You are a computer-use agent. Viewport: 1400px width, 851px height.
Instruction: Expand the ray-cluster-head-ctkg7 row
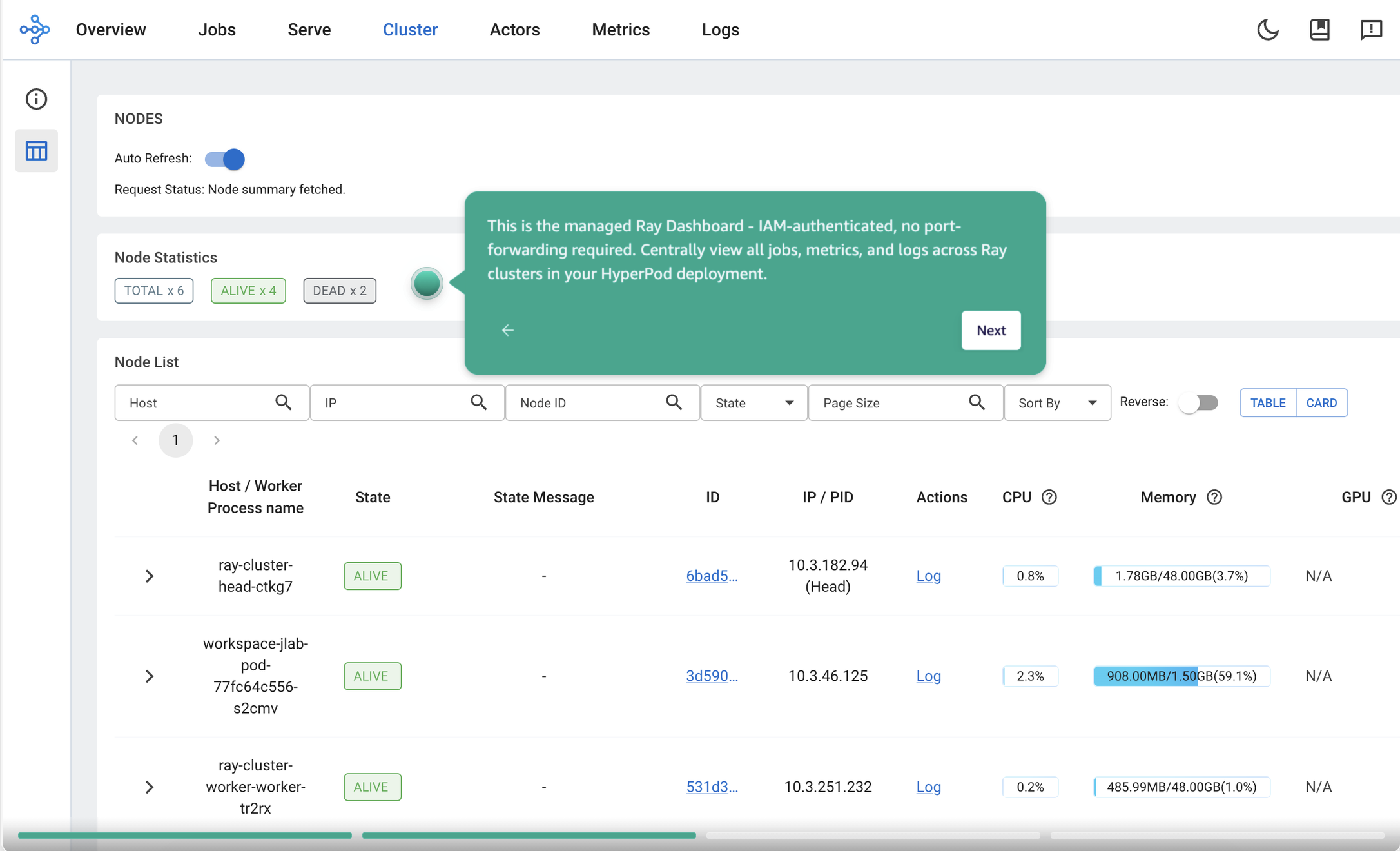[149, 576]
